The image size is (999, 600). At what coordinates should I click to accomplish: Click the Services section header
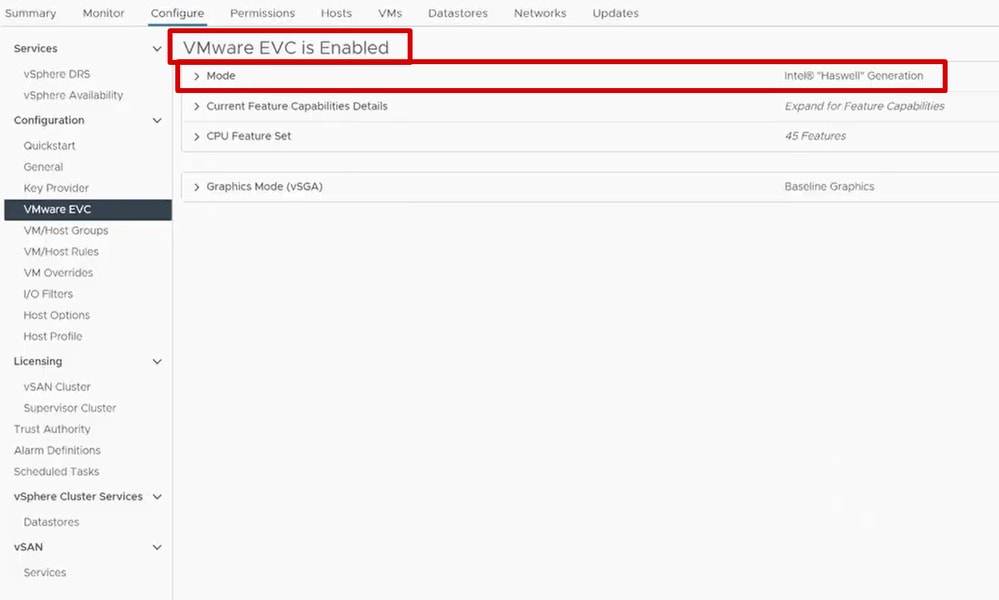click(x=36, y=48)
